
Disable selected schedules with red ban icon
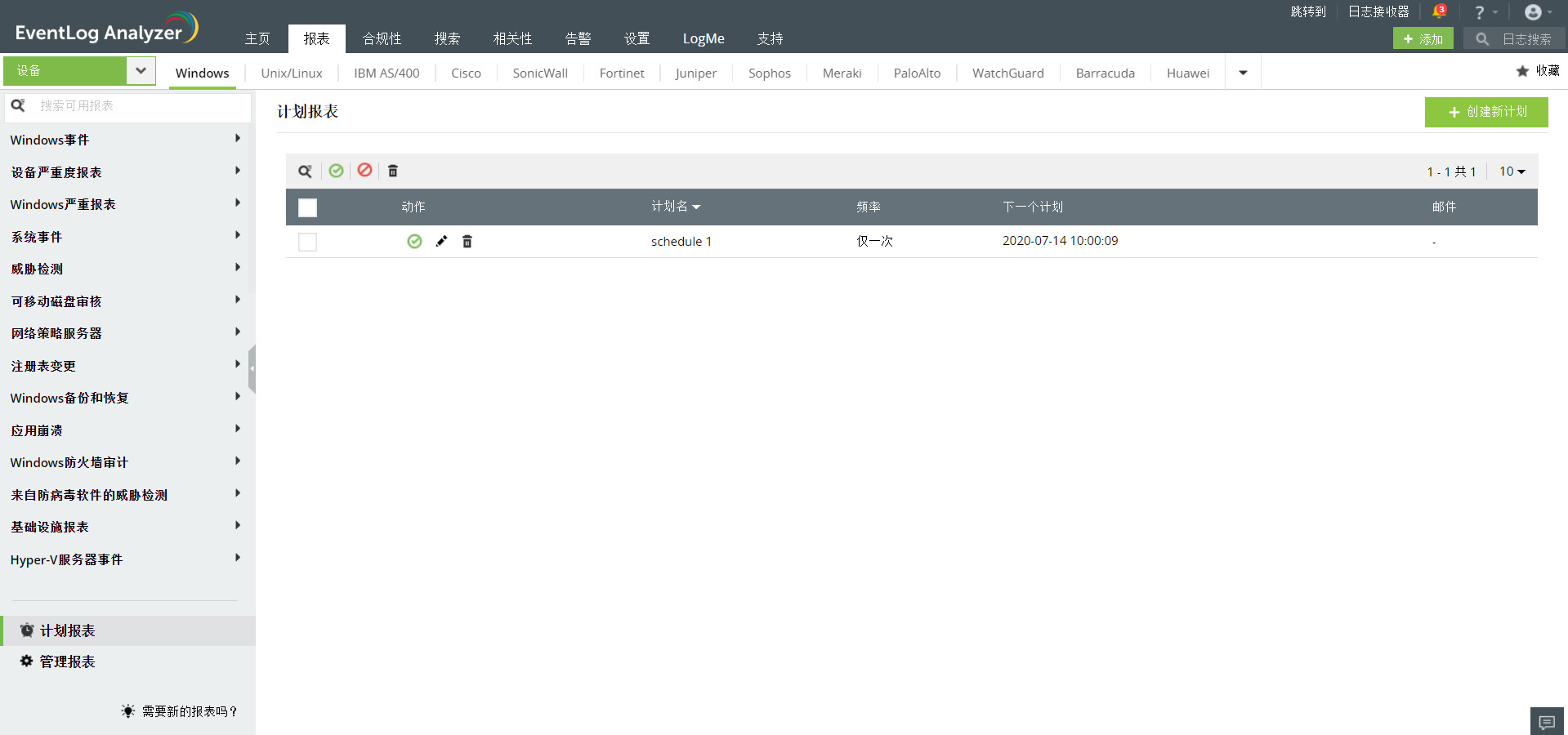[x=364, y=171]
